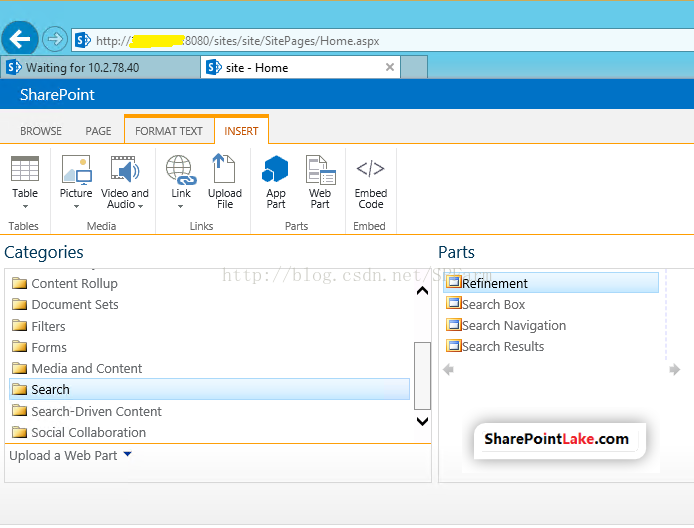
Task: Select the 'site - Home' browser tab
Action: pyautogui.click(x=300, y=67)
